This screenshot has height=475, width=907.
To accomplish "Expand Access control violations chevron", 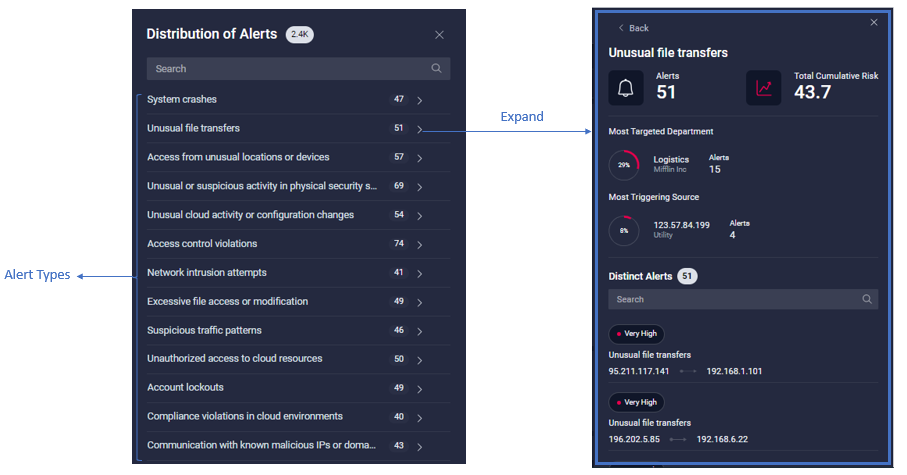I will [x=420, y=244].
